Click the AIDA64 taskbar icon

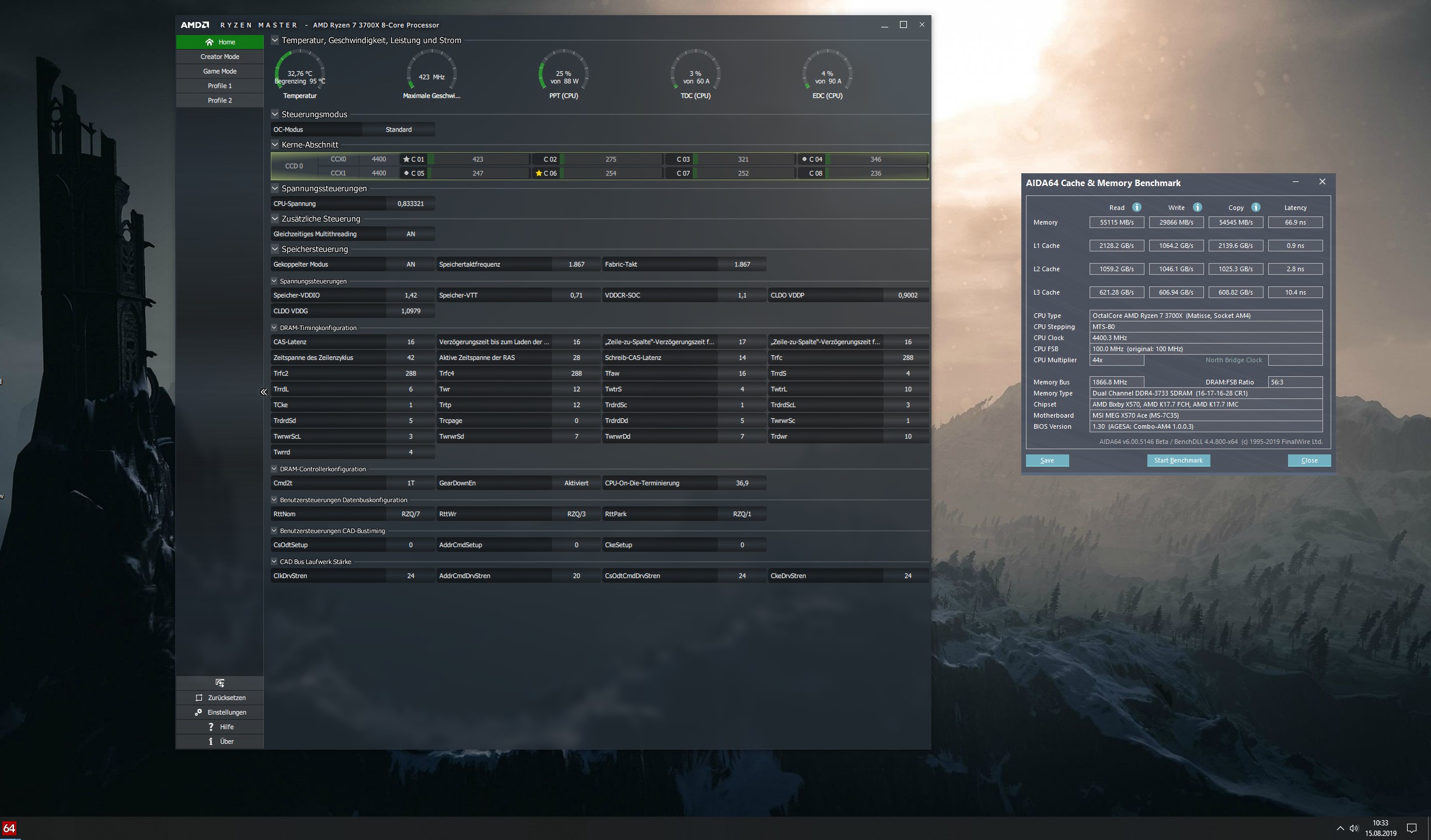(9, 828)
